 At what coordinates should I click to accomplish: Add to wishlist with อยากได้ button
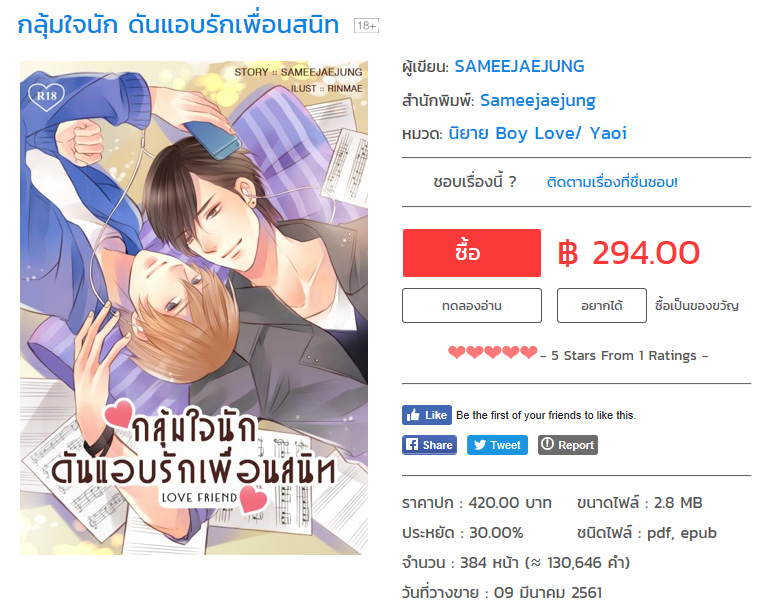tap(601, 306)
